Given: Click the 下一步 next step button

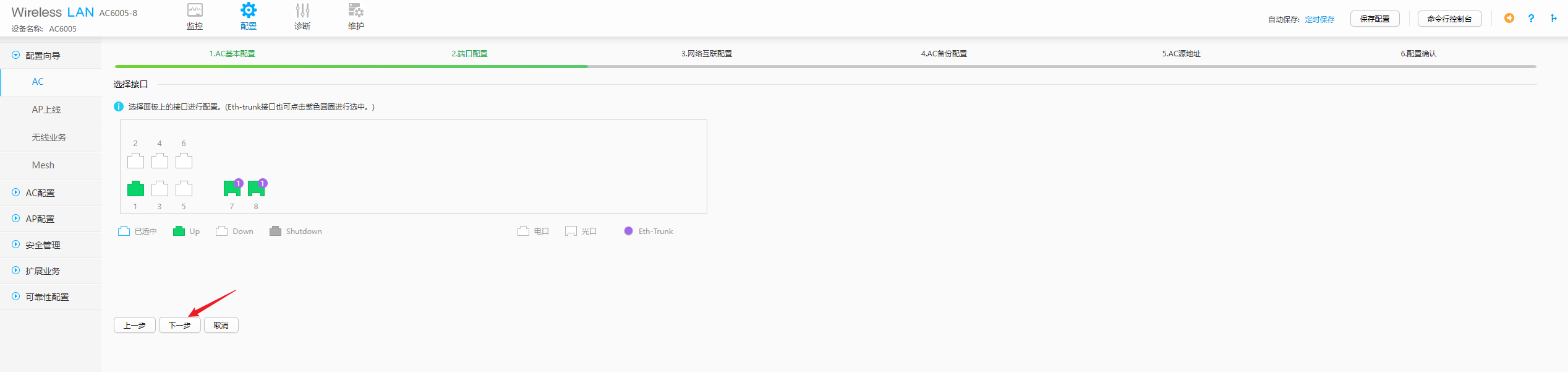Looking at the screenshot, I should [x=179, y=325].
